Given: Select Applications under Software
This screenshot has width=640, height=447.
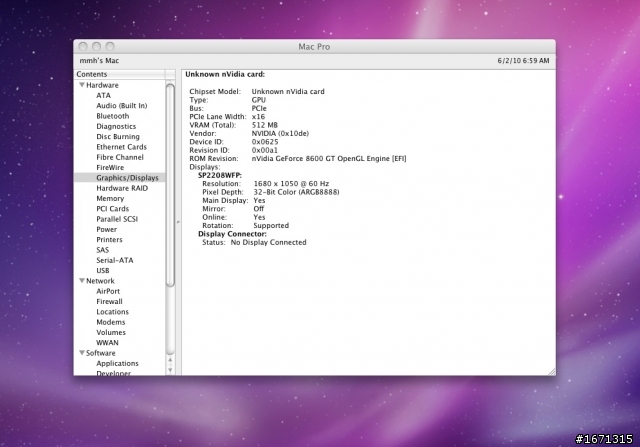Looking at the screenshot, I should click(x=117, y=363).
